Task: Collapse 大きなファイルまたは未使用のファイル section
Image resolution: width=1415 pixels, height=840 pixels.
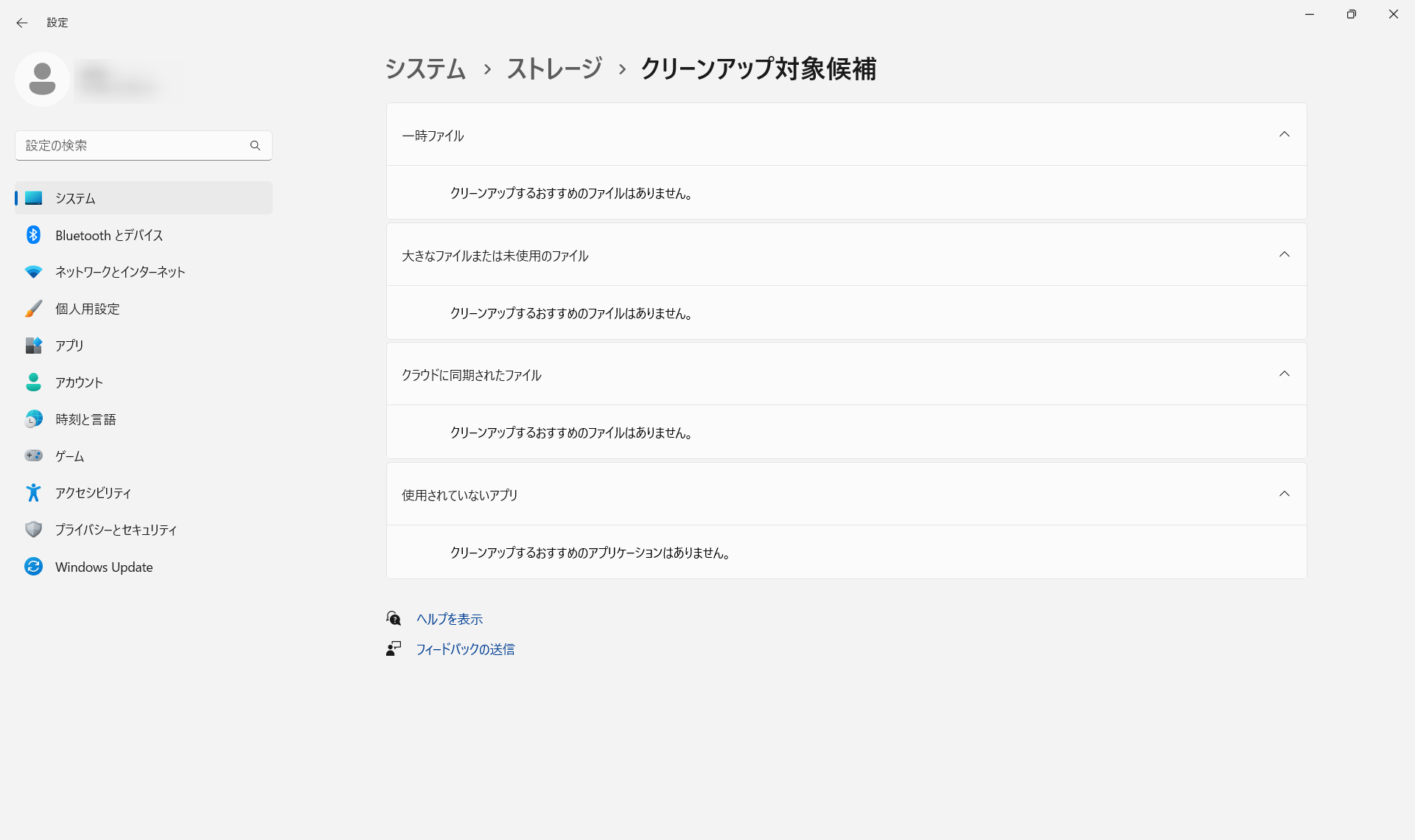Action: coord(1284,254)
